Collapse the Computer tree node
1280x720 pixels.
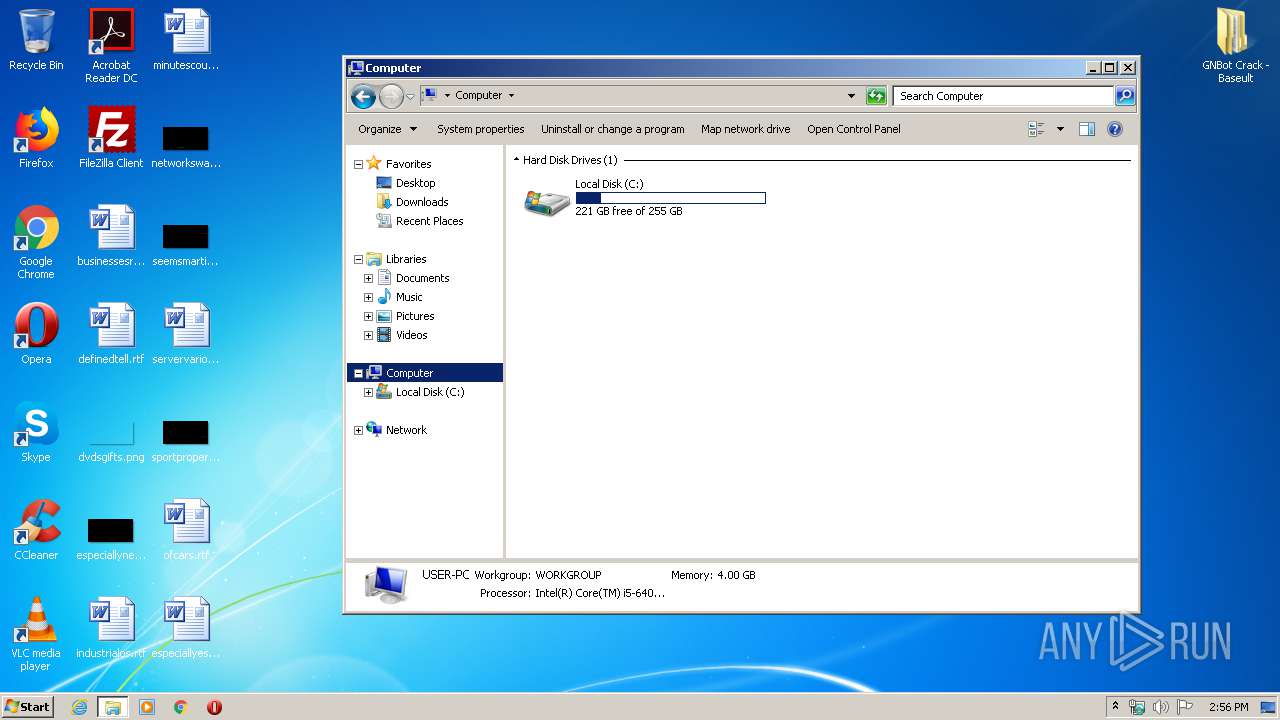coord(358,373)
